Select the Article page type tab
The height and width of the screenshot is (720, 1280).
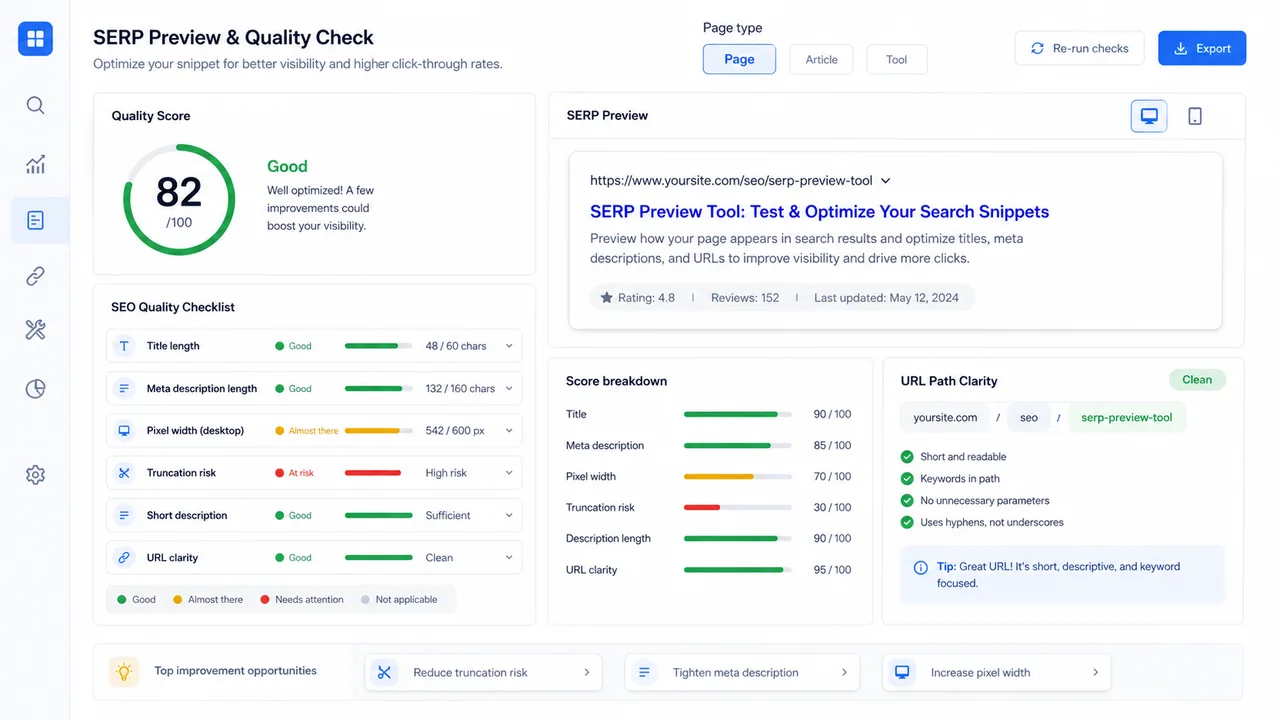point(821,59)
